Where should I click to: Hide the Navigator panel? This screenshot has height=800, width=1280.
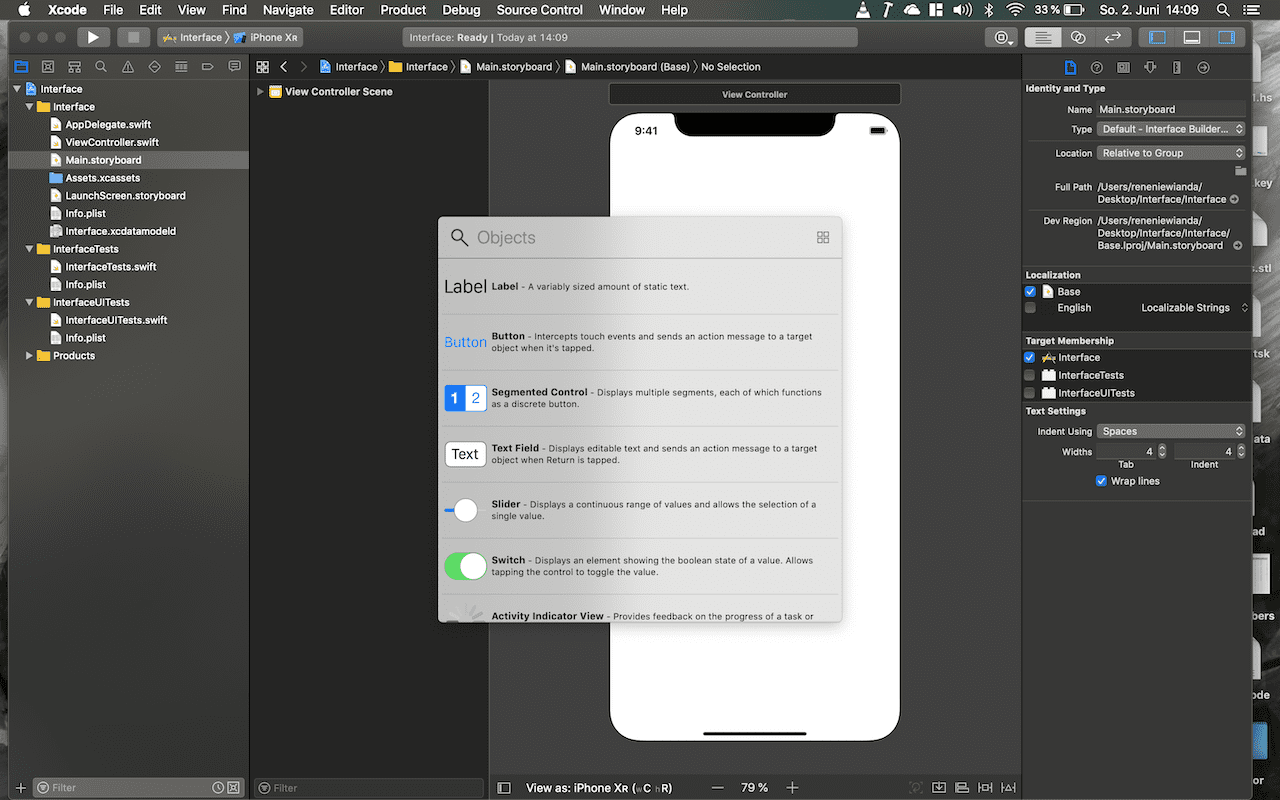click(1157, 37)
